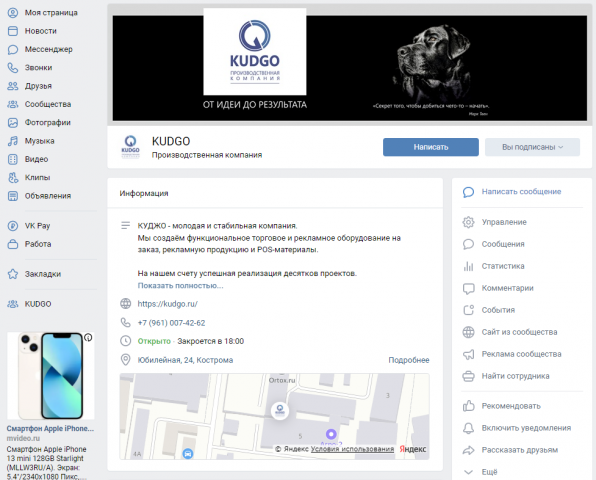Viewport: 596px width, 480px height.
Task: Click the Написать сообщение link
Action: pyautogui.click(x=521, y=192)
